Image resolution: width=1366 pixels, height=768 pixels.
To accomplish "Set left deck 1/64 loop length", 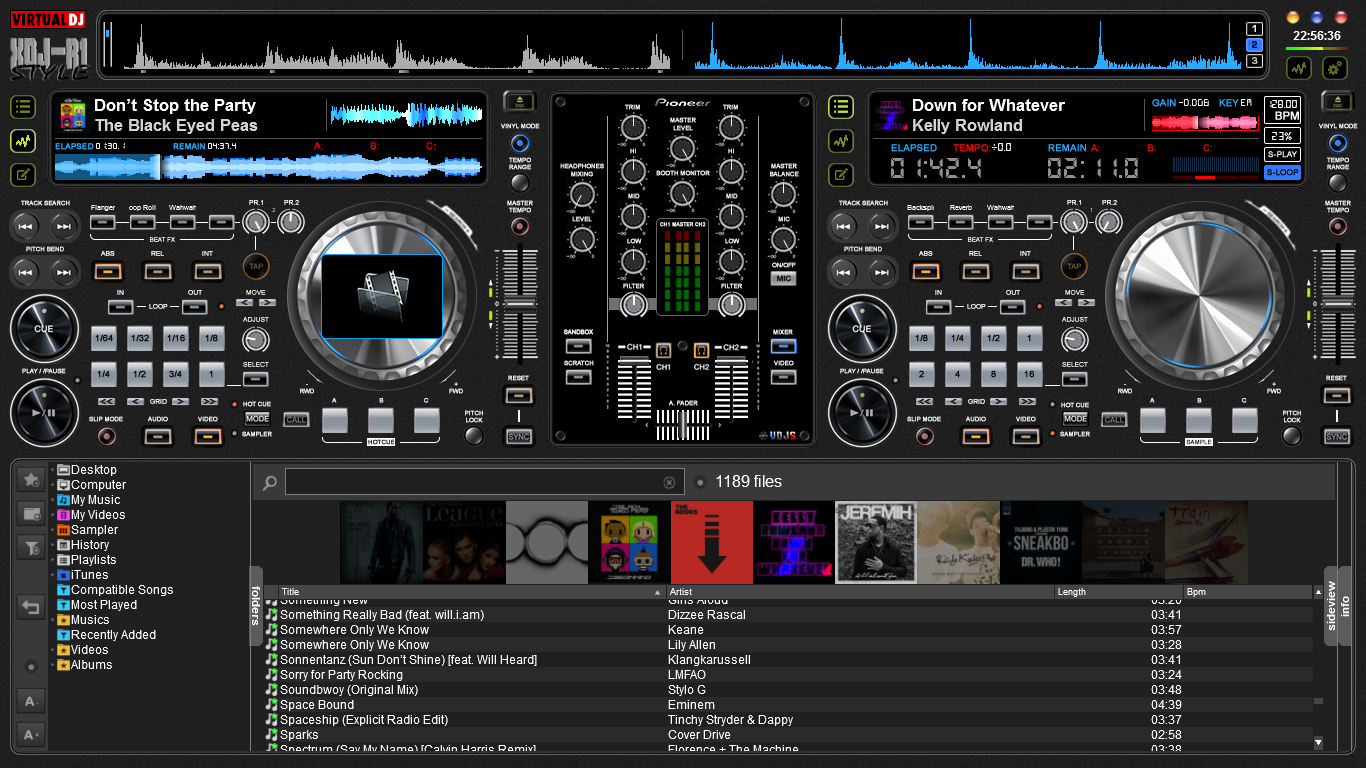I will click(104, 339).
